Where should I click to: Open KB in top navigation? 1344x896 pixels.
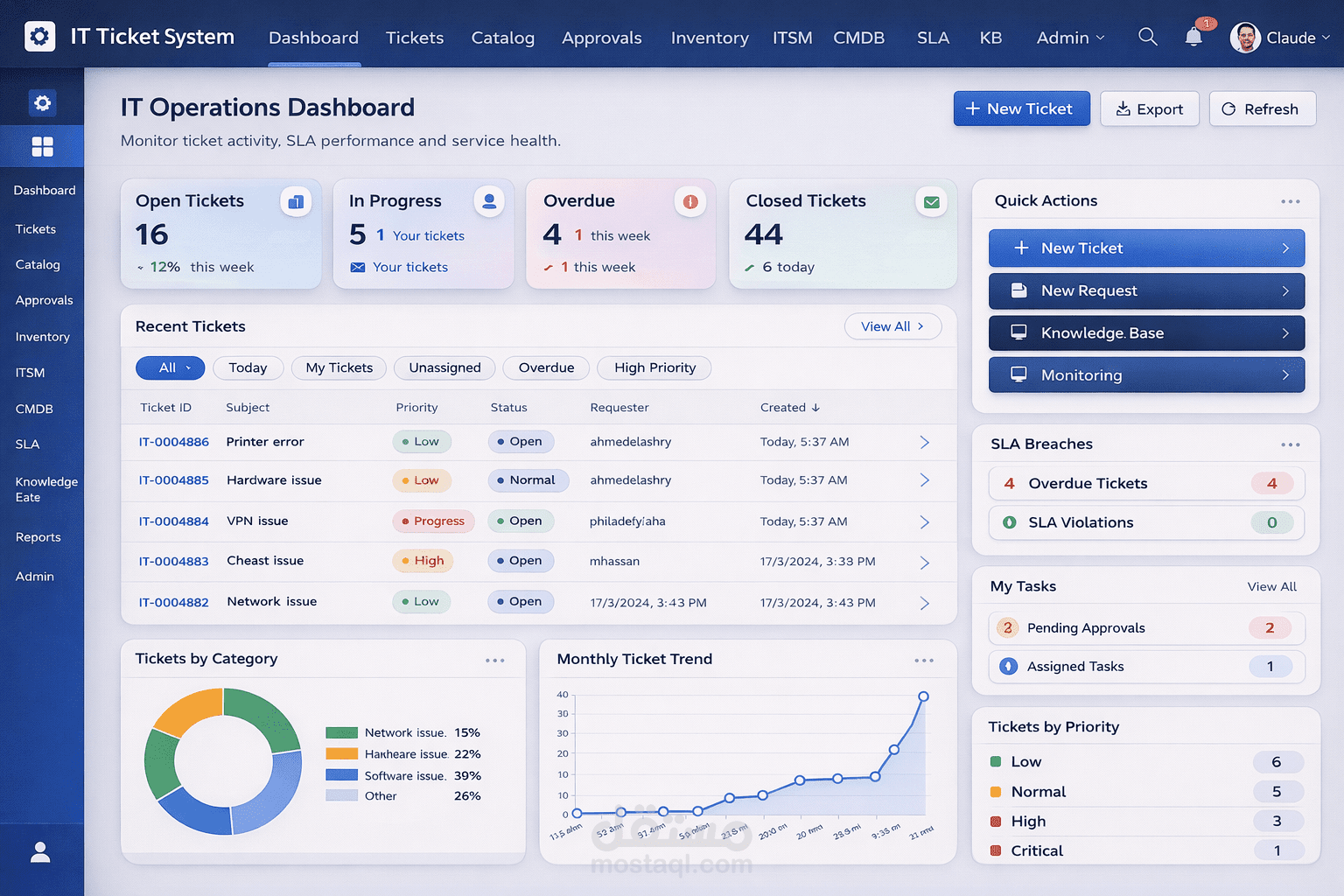pos(990,38)
